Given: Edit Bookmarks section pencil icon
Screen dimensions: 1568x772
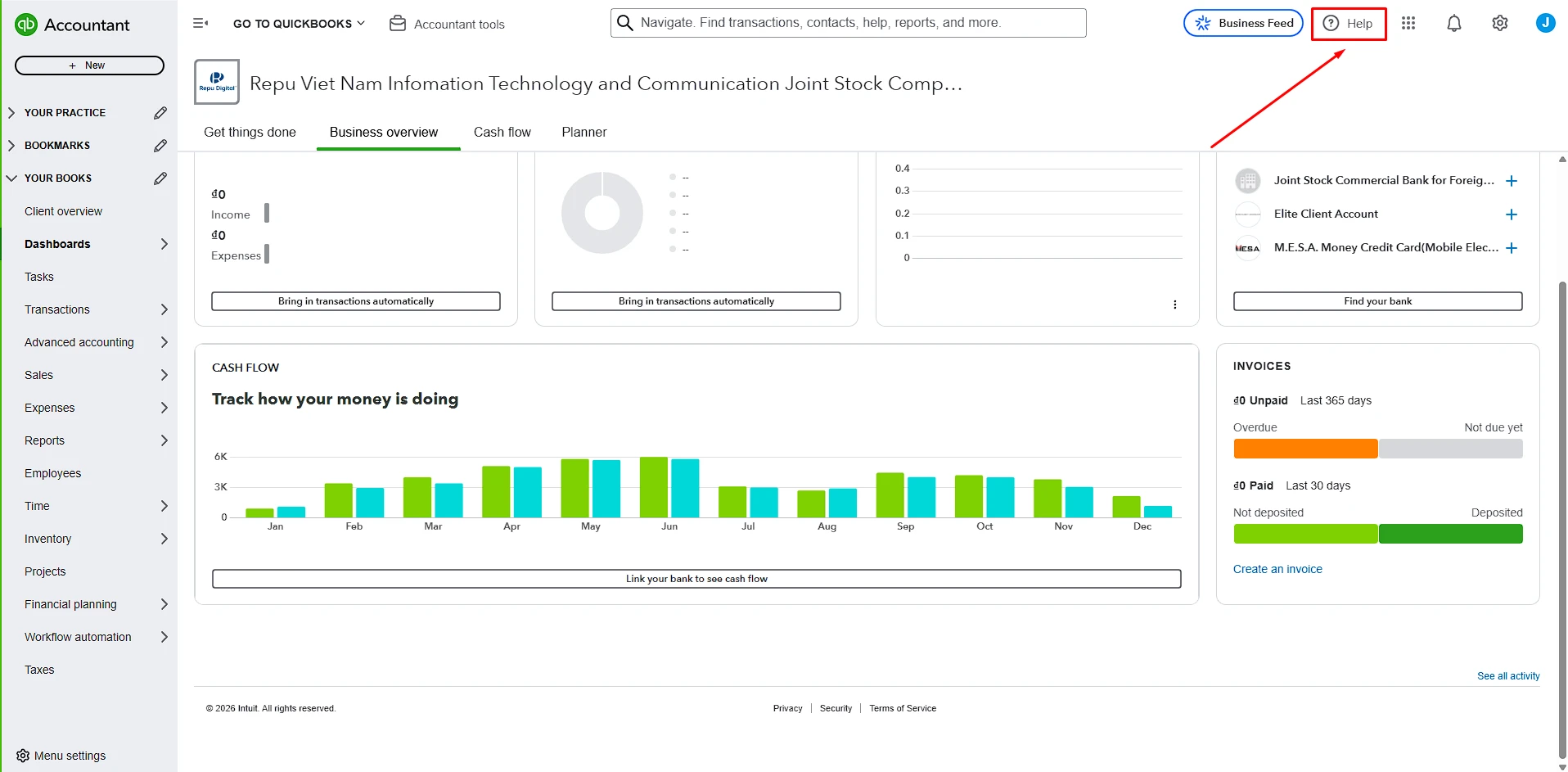Looking at the screenshot, I should [160, 146].
